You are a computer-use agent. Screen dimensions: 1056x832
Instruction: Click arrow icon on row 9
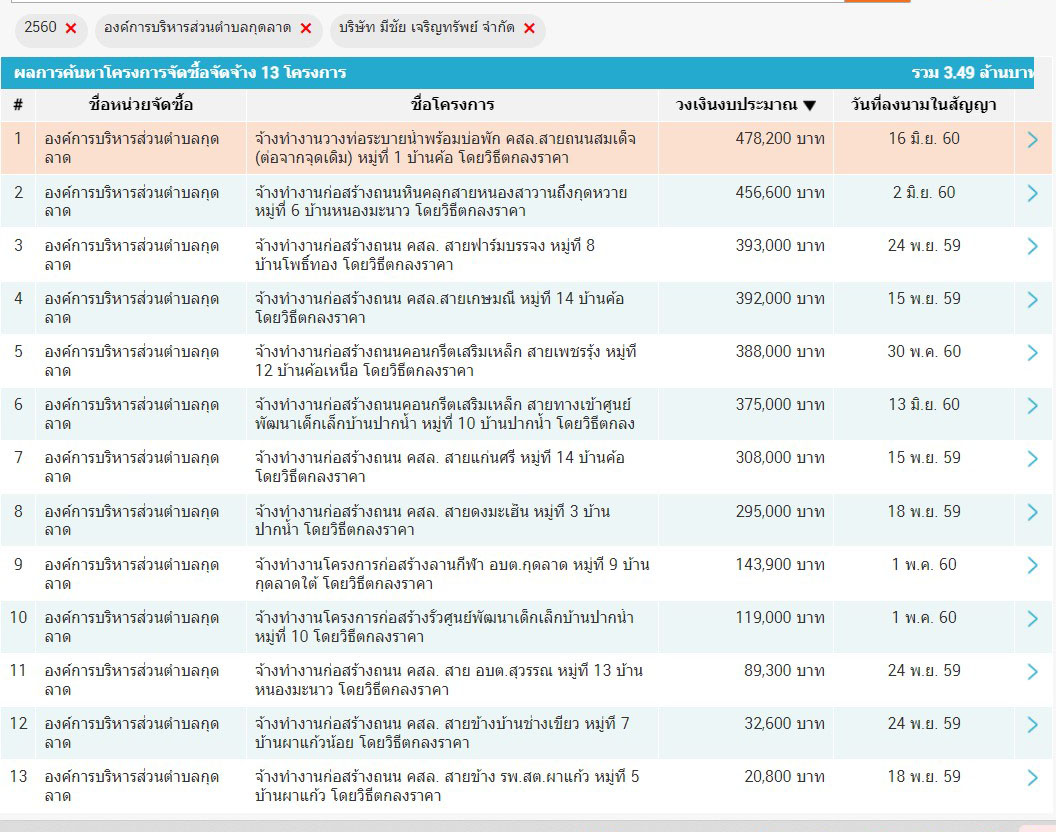coord(1033,565)
